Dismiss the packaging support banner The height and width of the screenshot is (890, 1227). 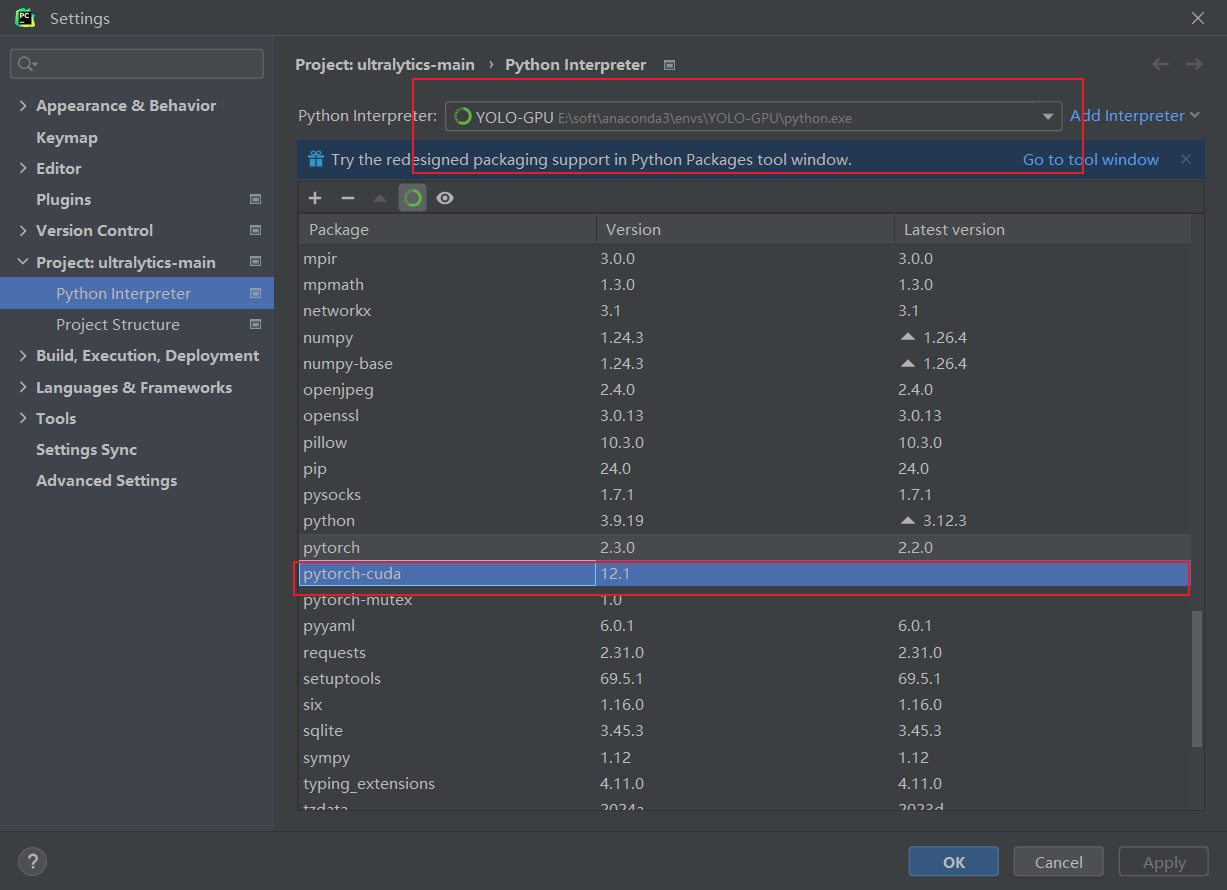point(1186,159)
